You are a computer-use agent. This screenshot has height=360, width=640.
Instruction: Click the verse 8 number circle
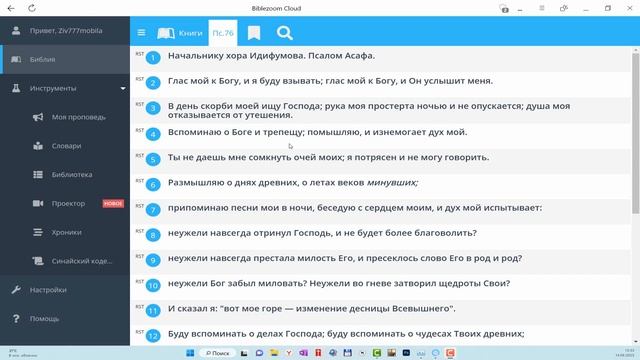tap(153, 235)
